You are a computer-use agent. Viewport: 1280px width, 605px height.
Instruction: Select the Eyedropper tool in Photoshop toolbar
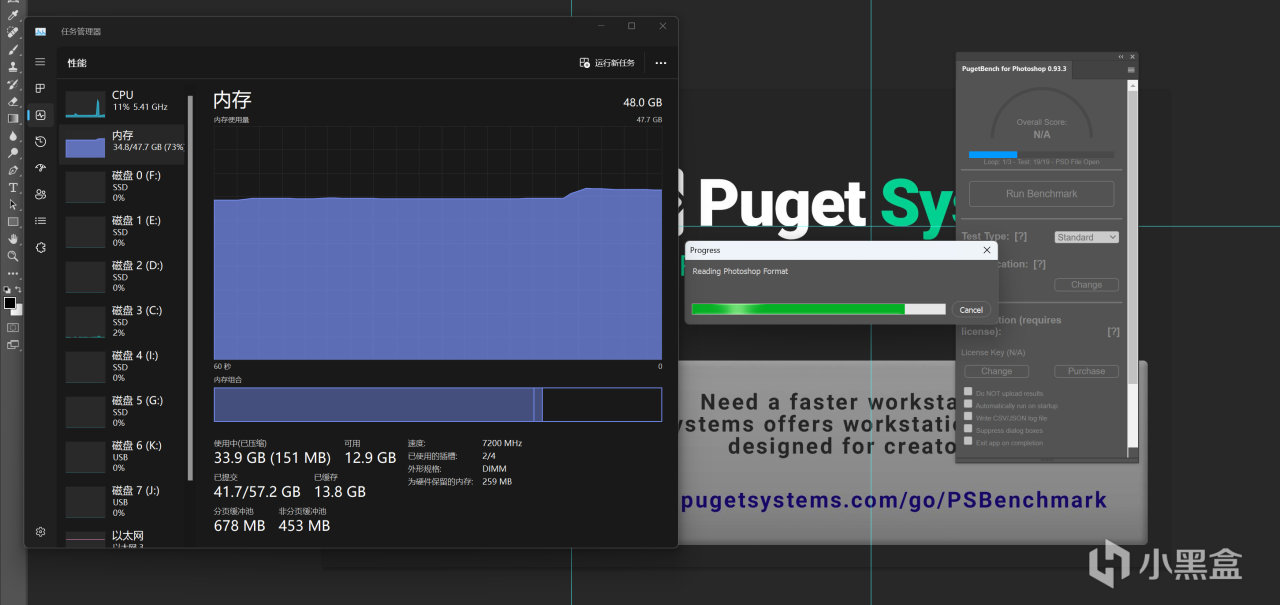pyautogui.click(x=13, y=15)
